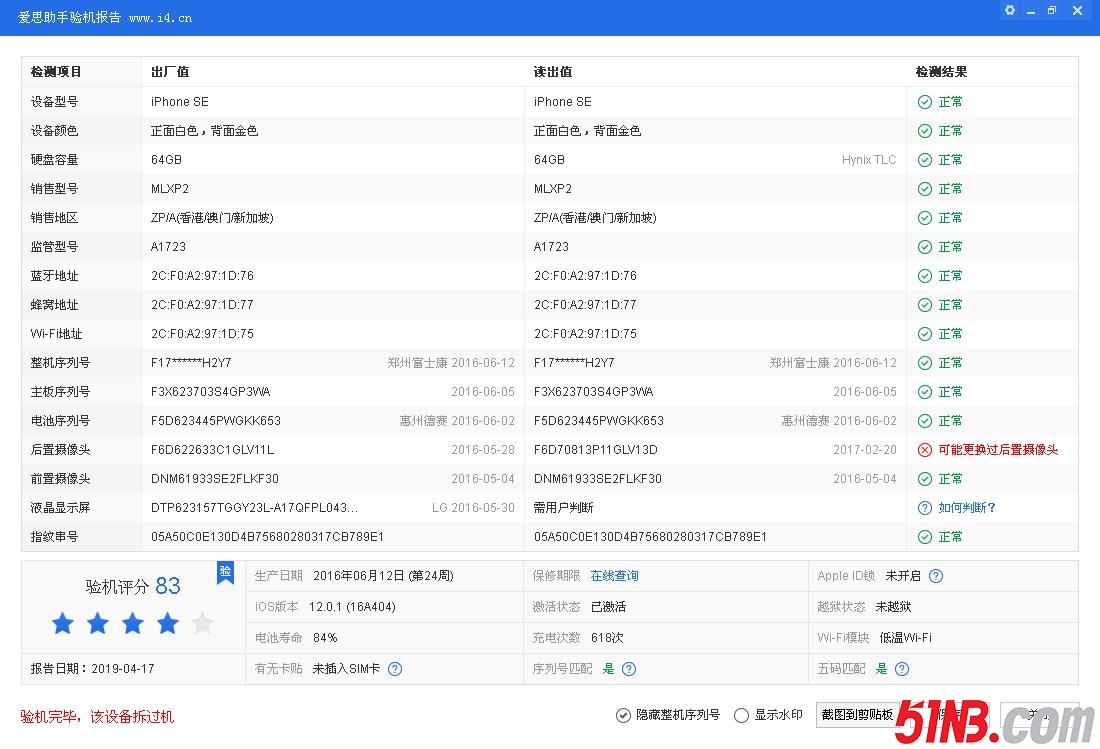Click the red 可能更换过后置摄像头 warning text
The width and height of the screenshot is (1100, 749).
[998, 450]
